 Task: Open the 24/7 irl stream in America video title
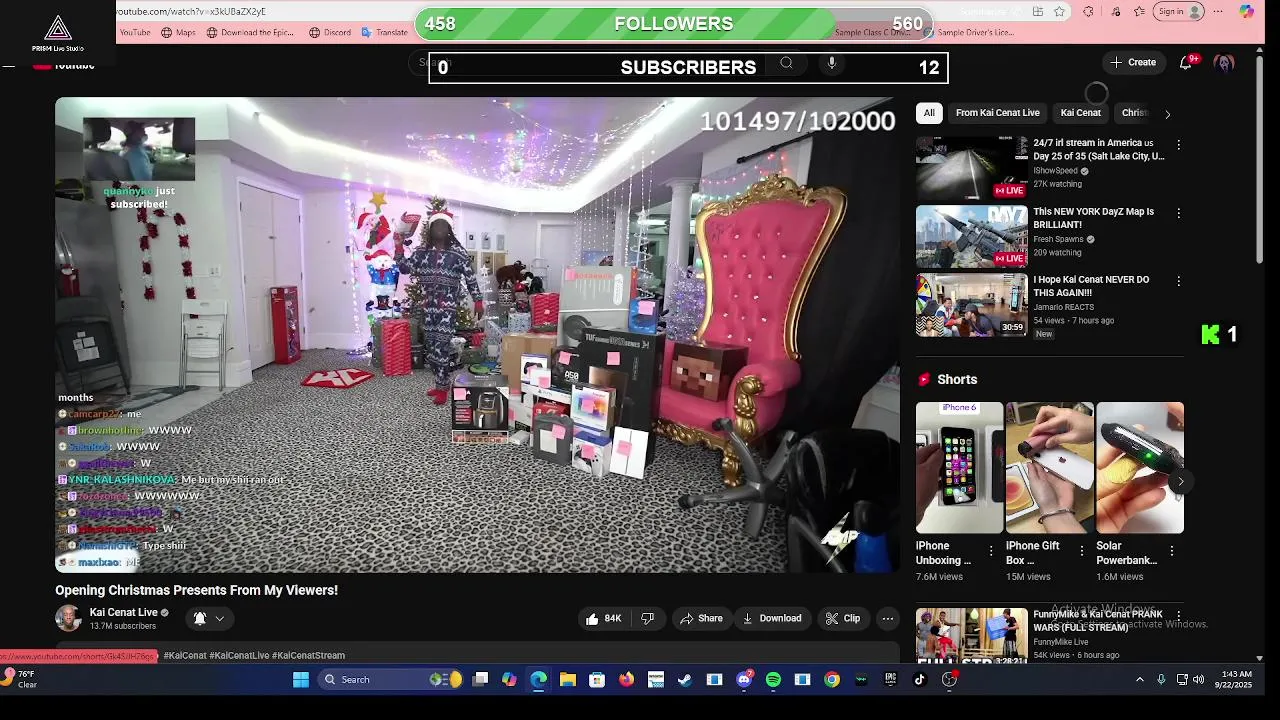(1098, 149)
